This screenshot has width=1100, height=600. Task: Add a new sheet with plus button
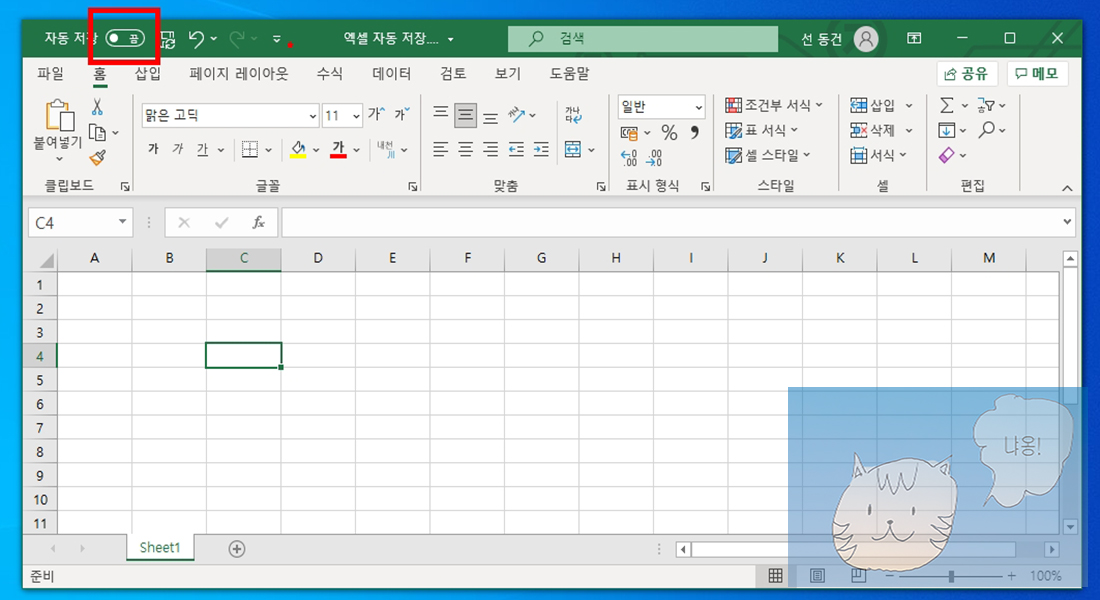tap(237, 549)
